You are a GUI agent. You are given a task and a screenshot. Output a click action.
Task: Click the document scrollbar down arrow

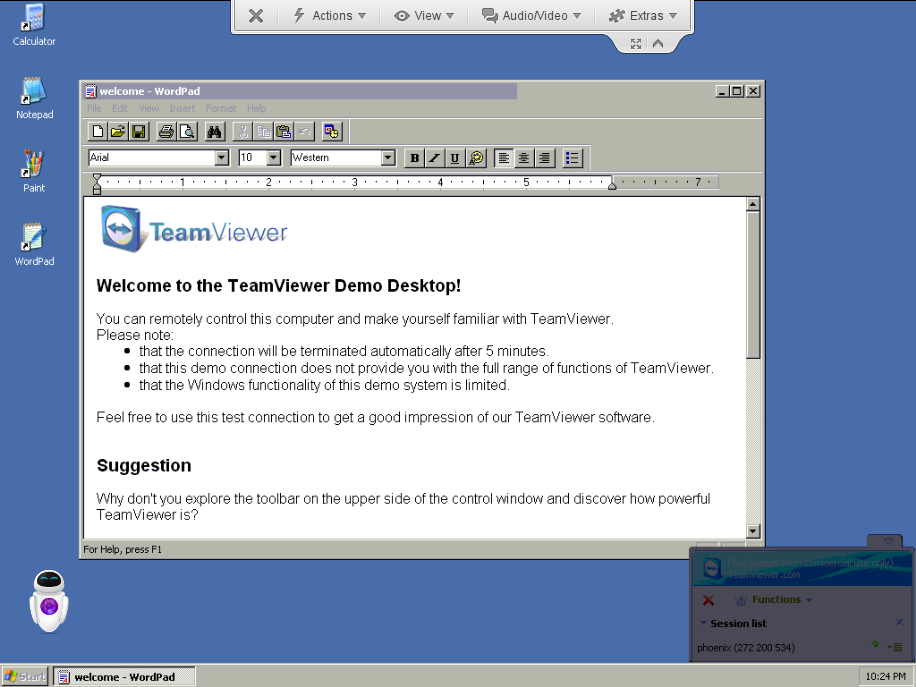[x=752, y=531]
